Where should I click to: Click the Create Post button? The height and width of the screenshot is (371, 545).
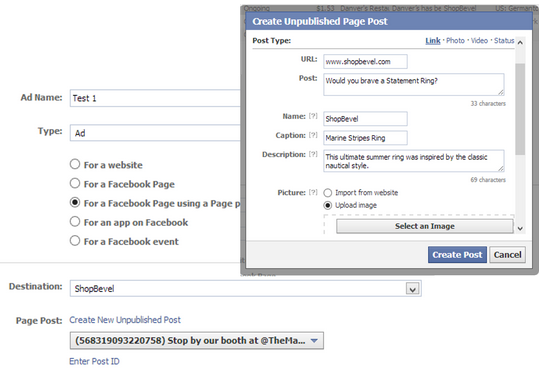pyautogui.click(x=457, y=255)
